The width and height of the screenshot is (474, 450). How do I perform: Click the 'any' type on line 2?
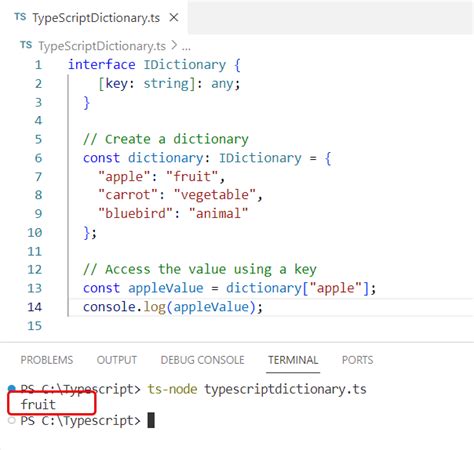222,84
